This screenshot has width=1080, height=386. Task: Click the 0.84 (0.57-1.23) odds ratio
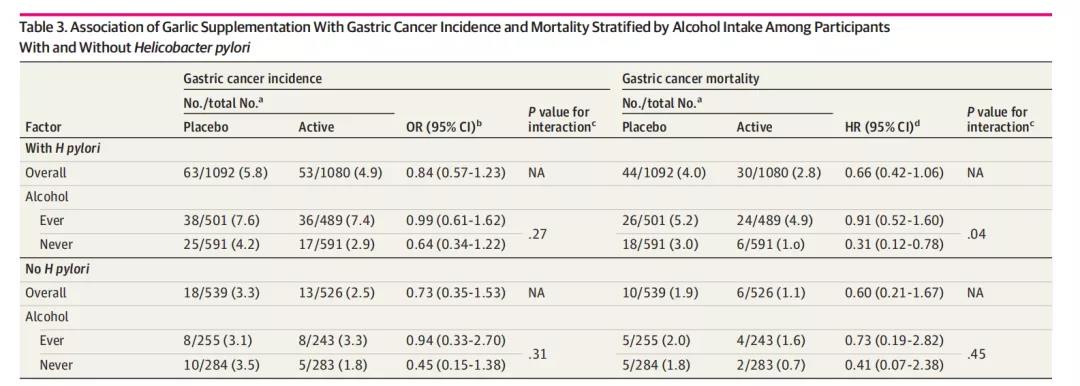[x=456, y=173]
